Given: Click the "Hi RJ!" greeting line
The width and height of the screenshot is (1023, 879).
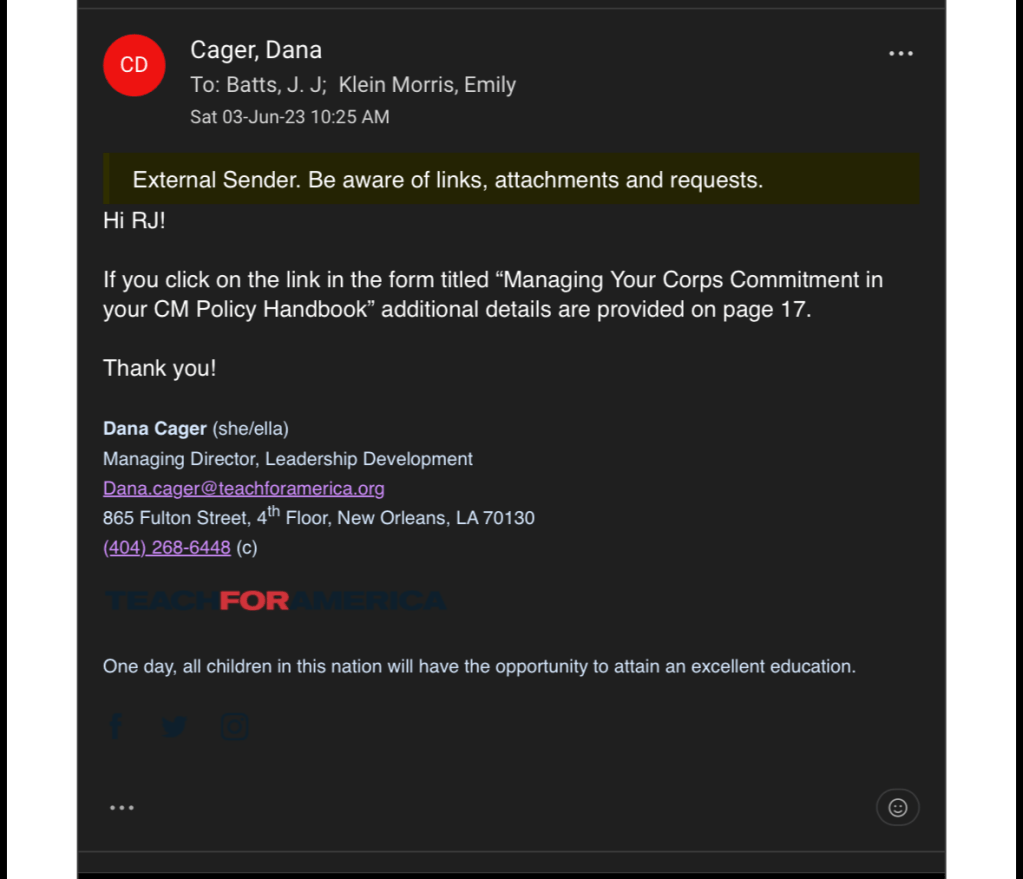Looking at the screenshot, I should (x=134, y=221).
